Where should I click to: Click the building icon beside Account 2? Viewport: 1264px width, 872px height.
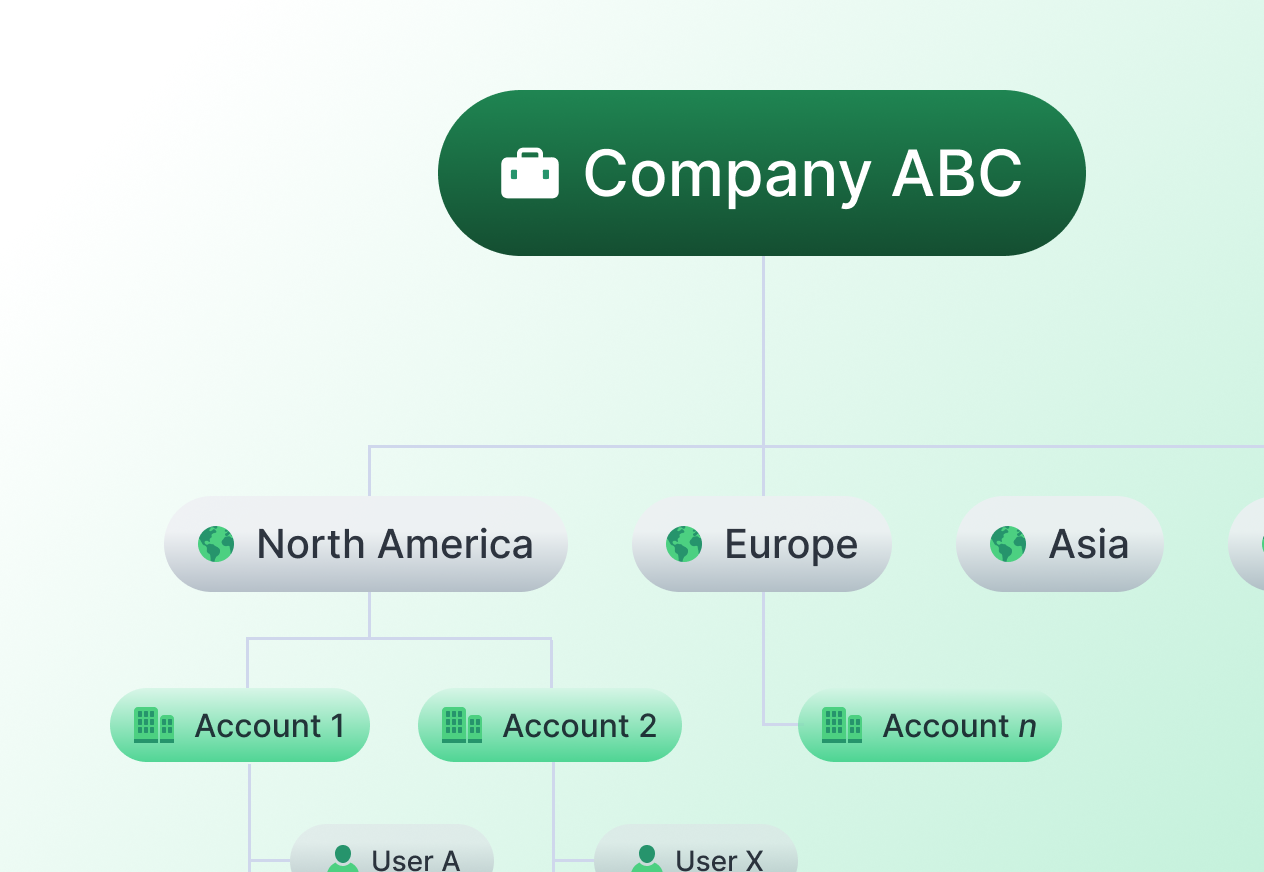click(462, 725)
